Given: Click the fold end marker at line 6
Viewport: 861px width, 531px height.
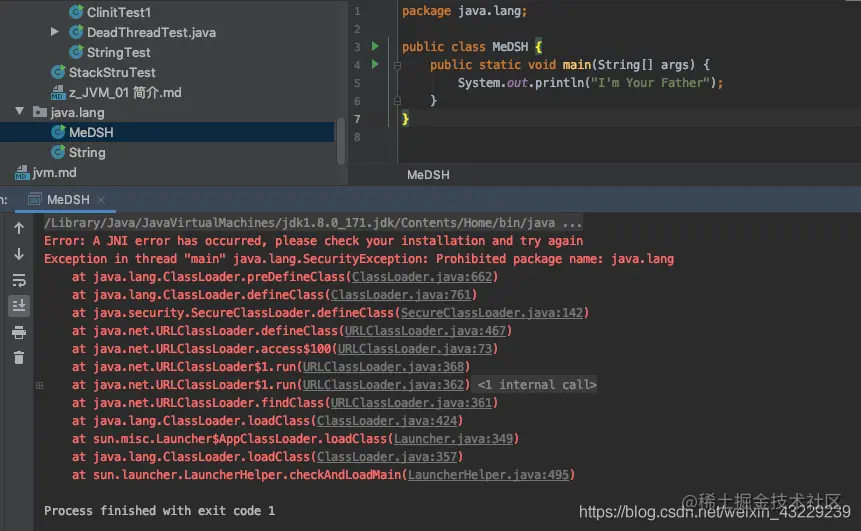Looking at the screenshot, I should (397, 101).
